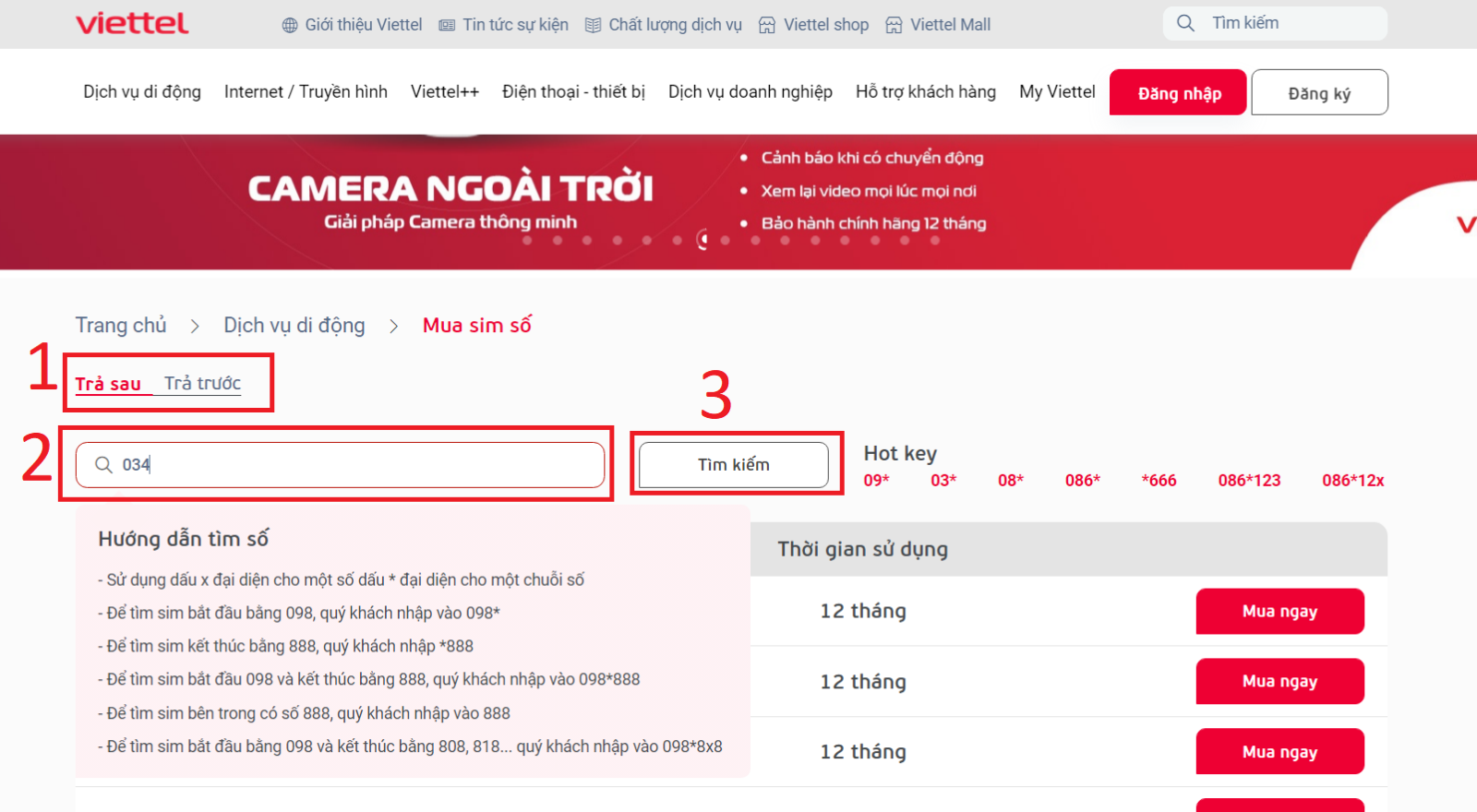Click the magnifier icon in sim number field

[103, 464]
